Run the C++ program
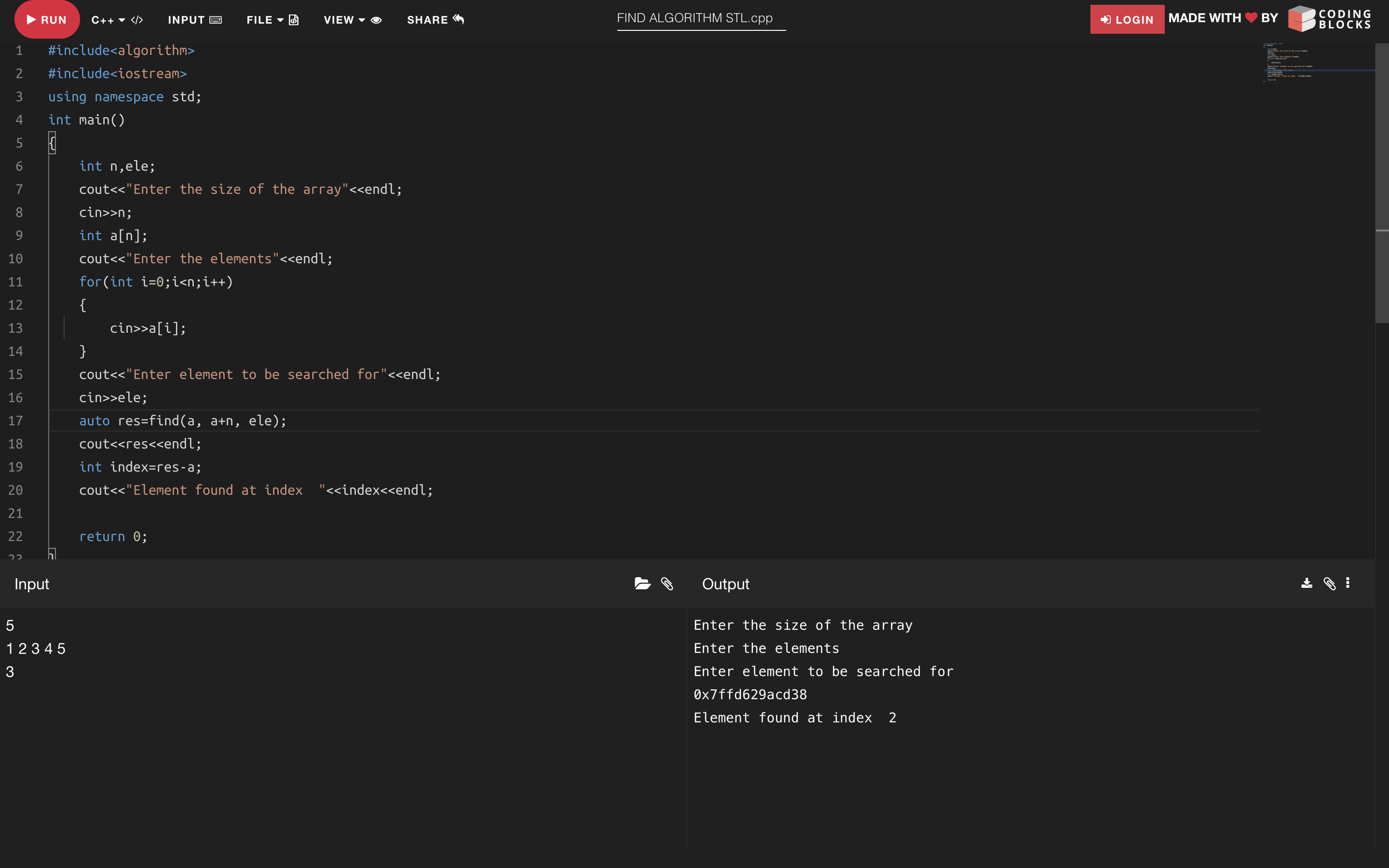 (x=46, y=19)
